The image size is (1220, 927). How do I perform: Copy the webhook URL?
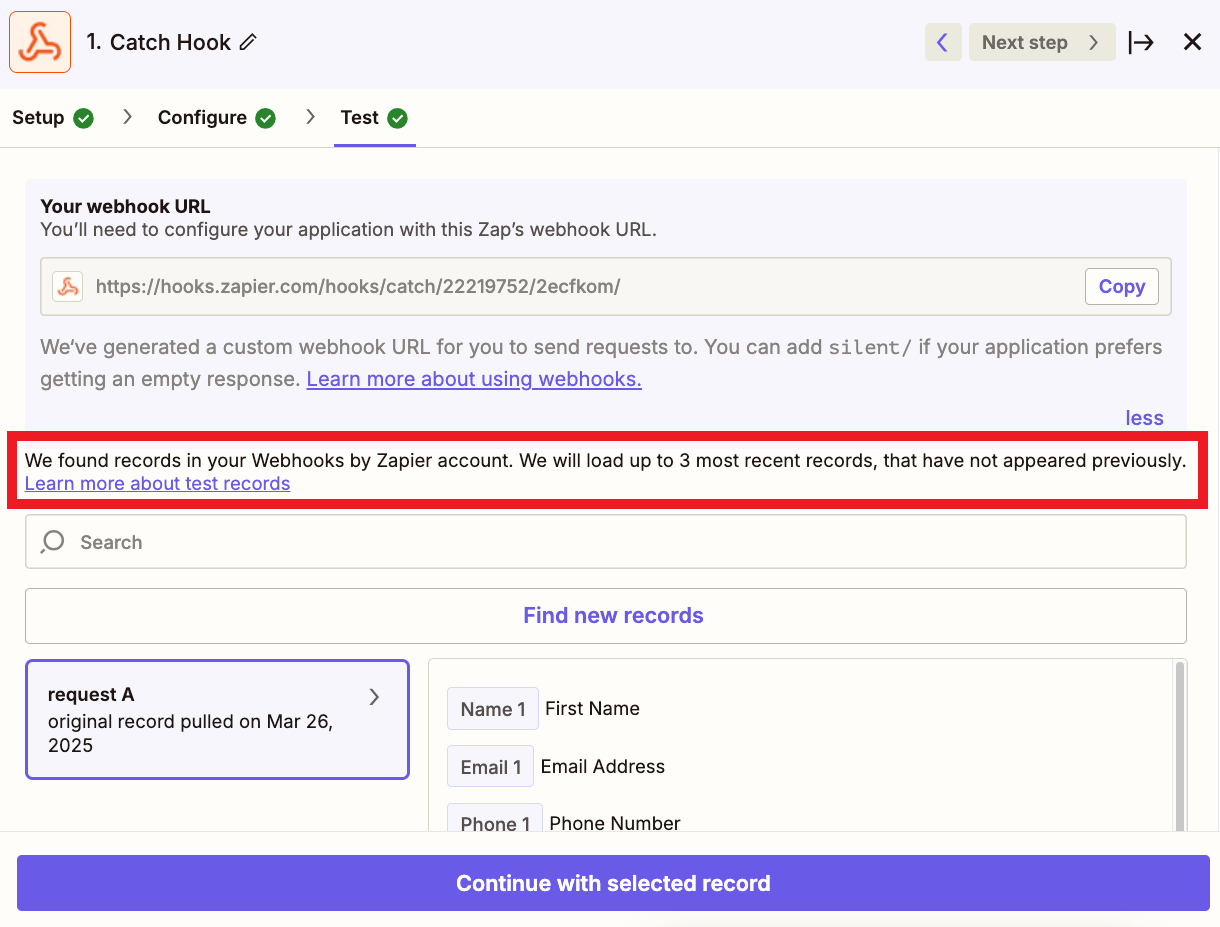coord(1122,287)
